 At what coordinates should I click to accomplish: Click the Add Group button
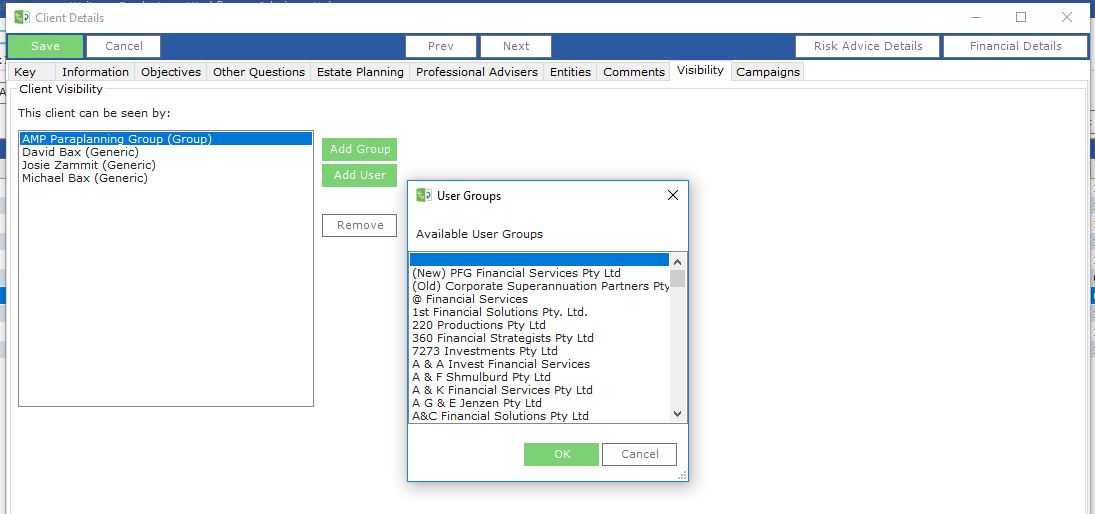tap(360, 149)
